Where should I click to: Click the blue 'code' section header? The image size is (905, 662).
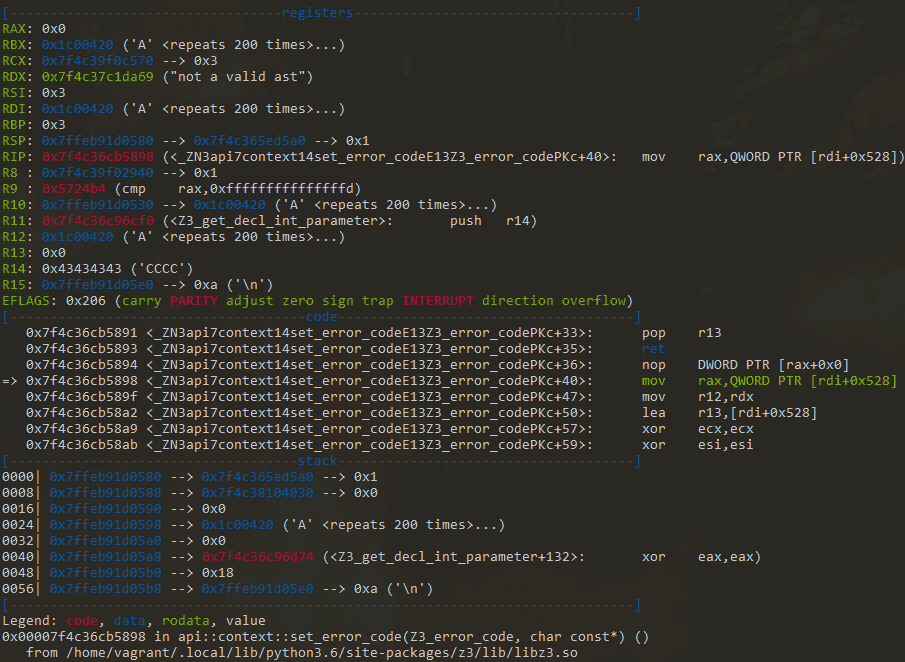click(321, 317)
